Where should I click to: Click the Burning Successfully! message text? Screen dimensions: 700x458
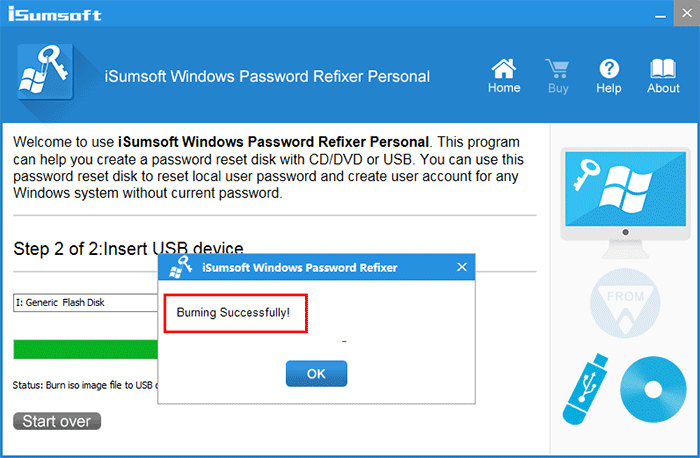point(233,312)
